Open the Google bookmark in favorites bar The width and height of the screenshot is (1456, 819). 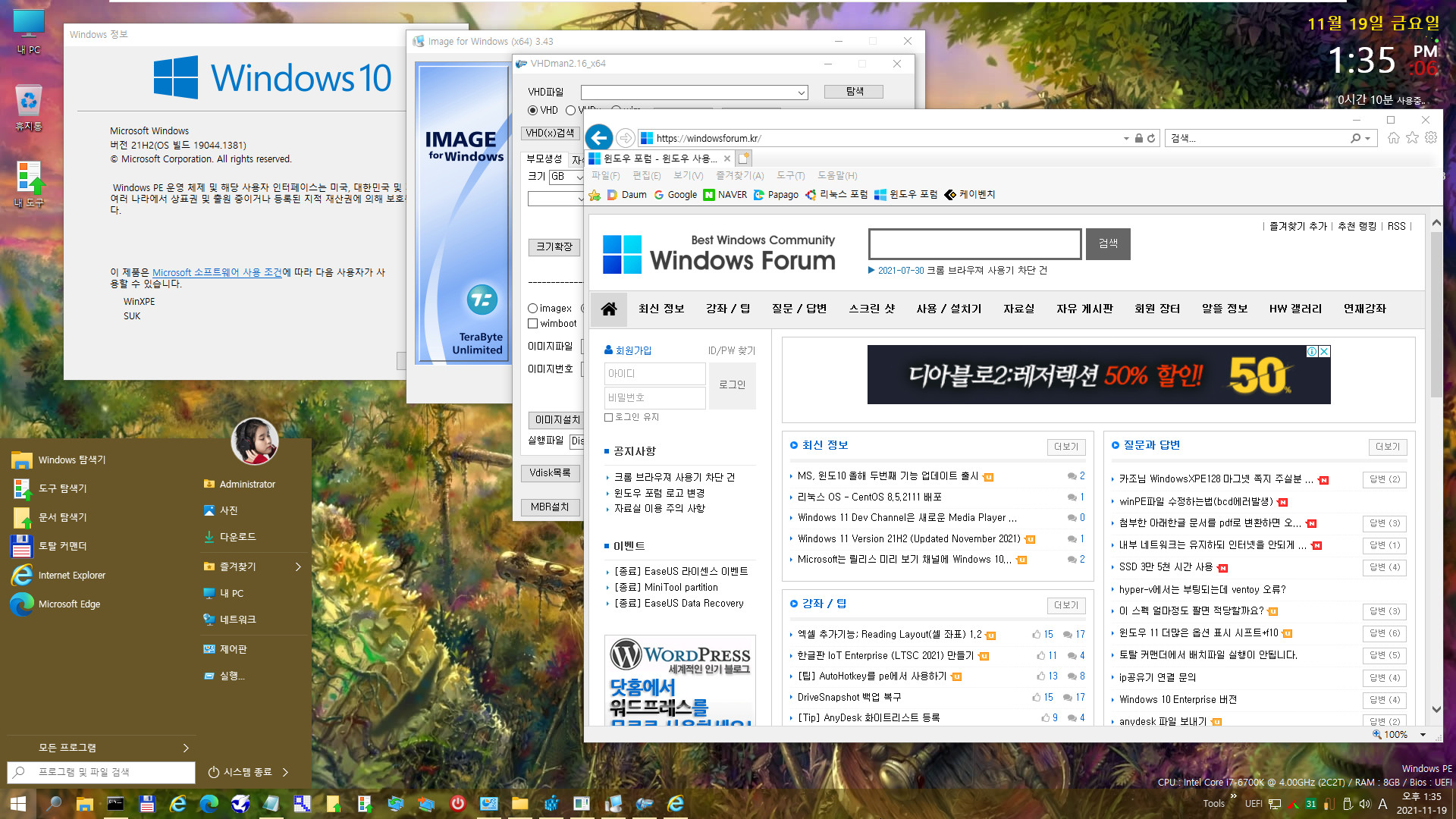[x=676, y=195]
